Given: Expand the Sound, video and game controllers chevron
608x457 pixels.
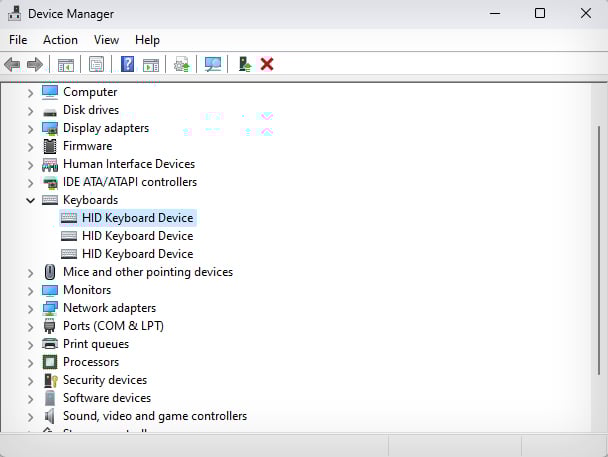Looking at the screenshot, I should pos(31,417).
